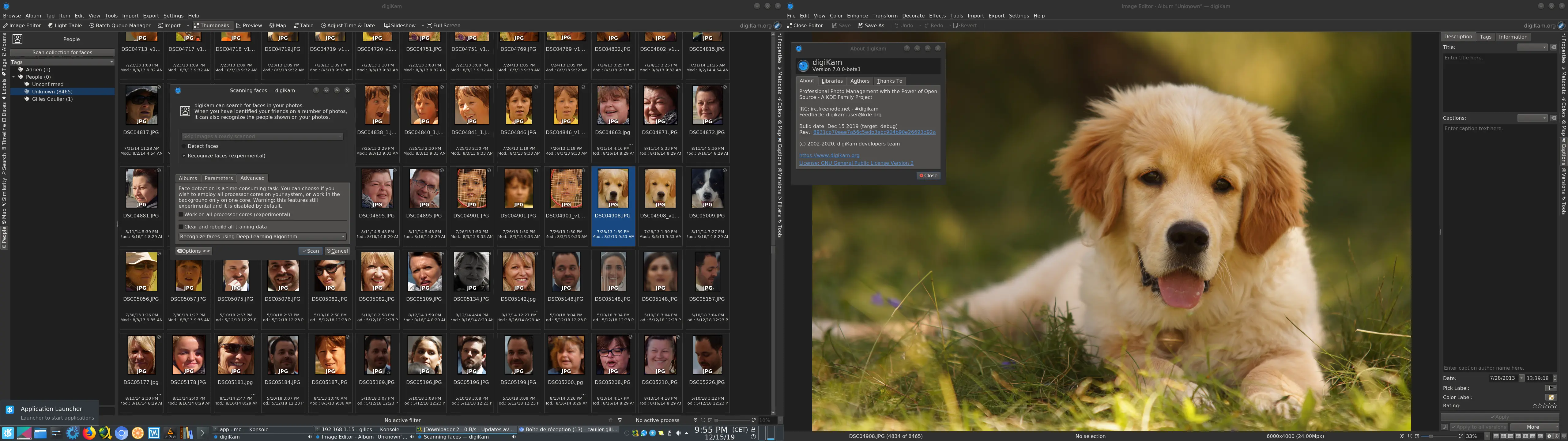Check Clear and rebuild all training data
The height and width of the screenshot is (441, 1568).
click(x=181, y=226)
